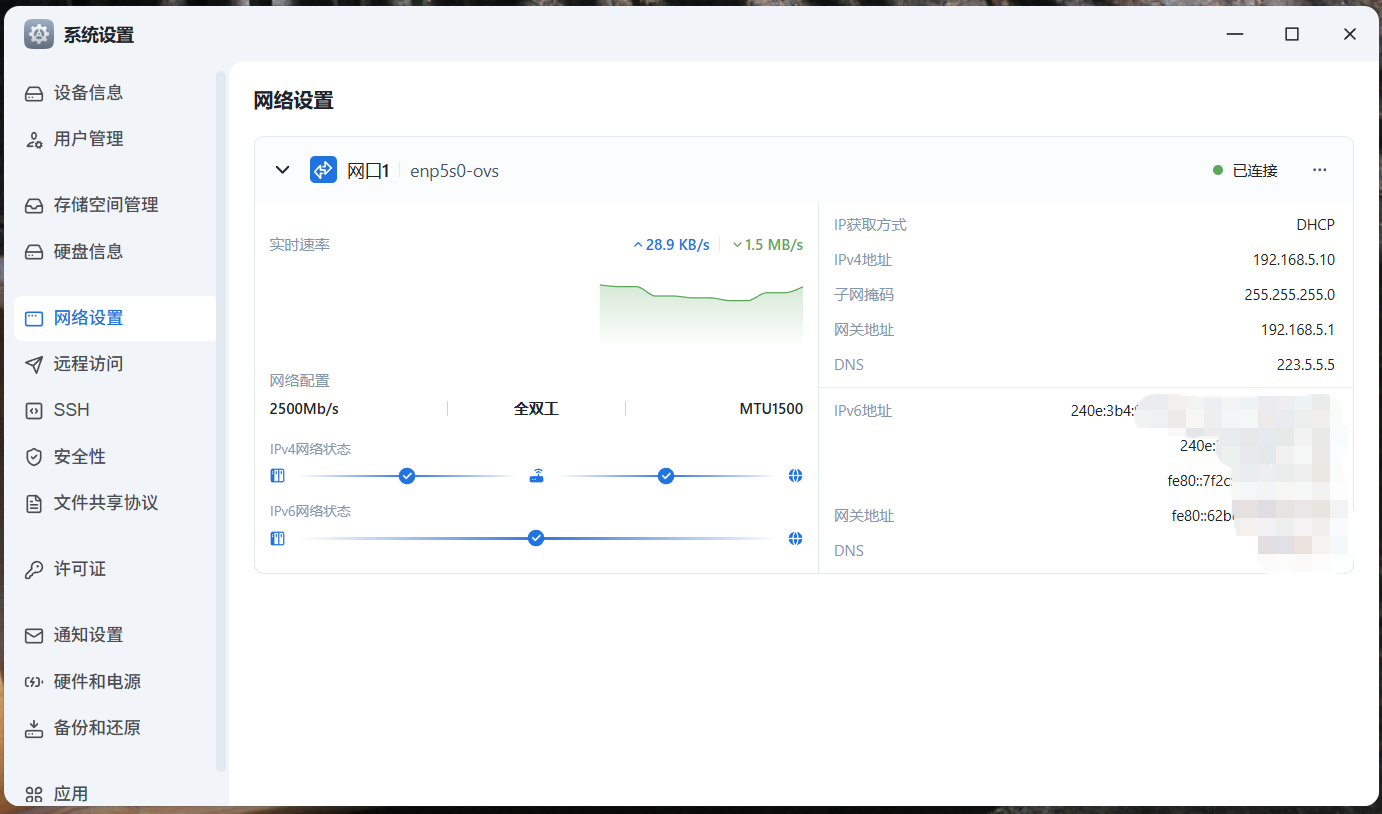1382x814 pixels.
Task: Click the 网络配置 label
Action: coord(300,381)
